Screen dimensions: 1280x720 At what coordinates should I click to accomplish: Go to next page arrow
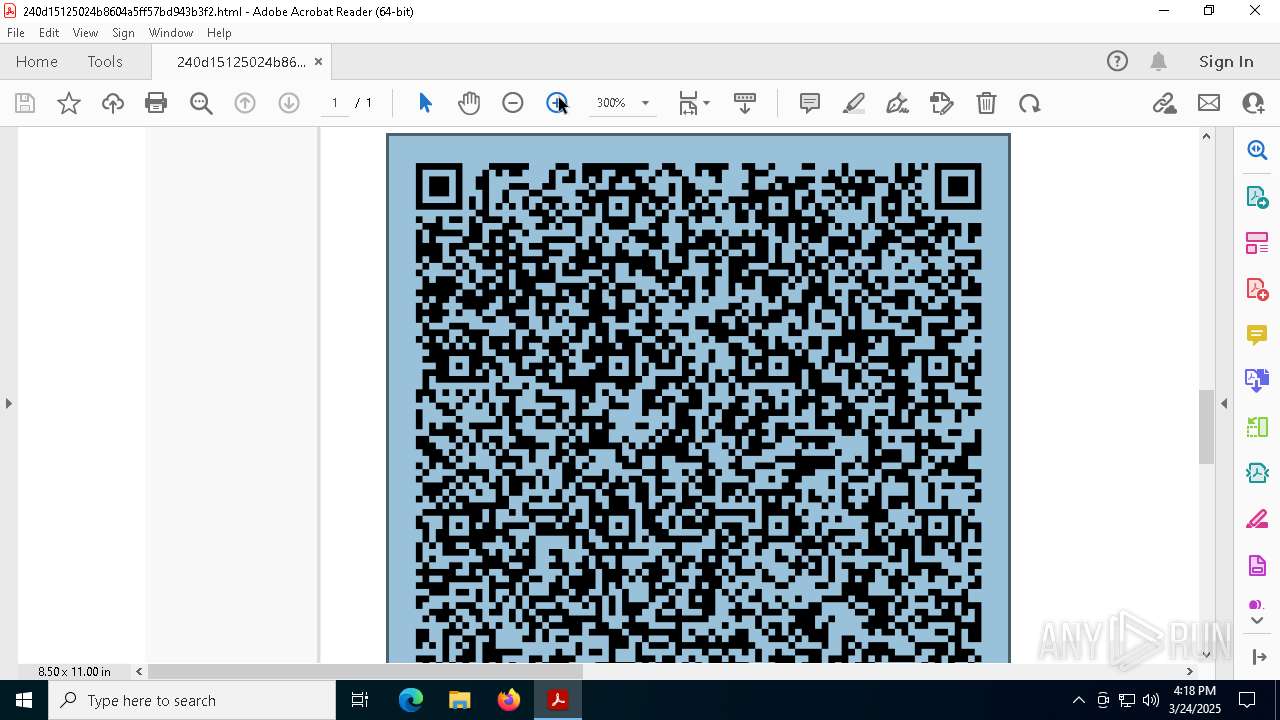[x=289, y=103]
